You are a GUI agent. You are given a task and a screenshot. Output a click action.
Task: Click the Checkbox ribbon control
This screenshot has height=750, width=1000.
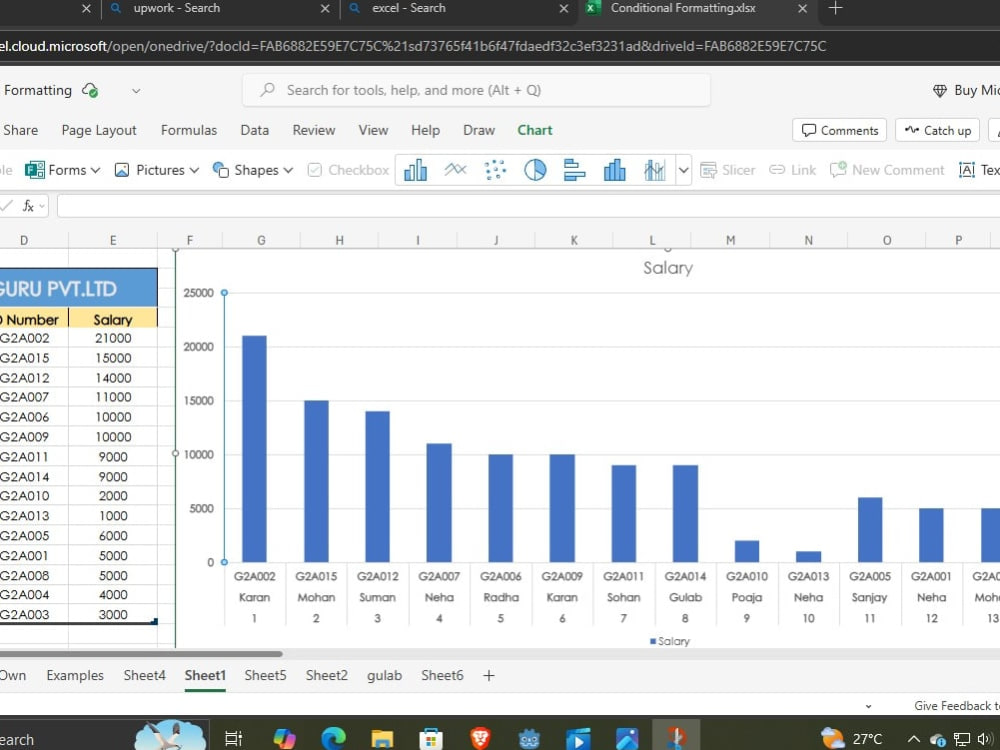click(348, 170)
